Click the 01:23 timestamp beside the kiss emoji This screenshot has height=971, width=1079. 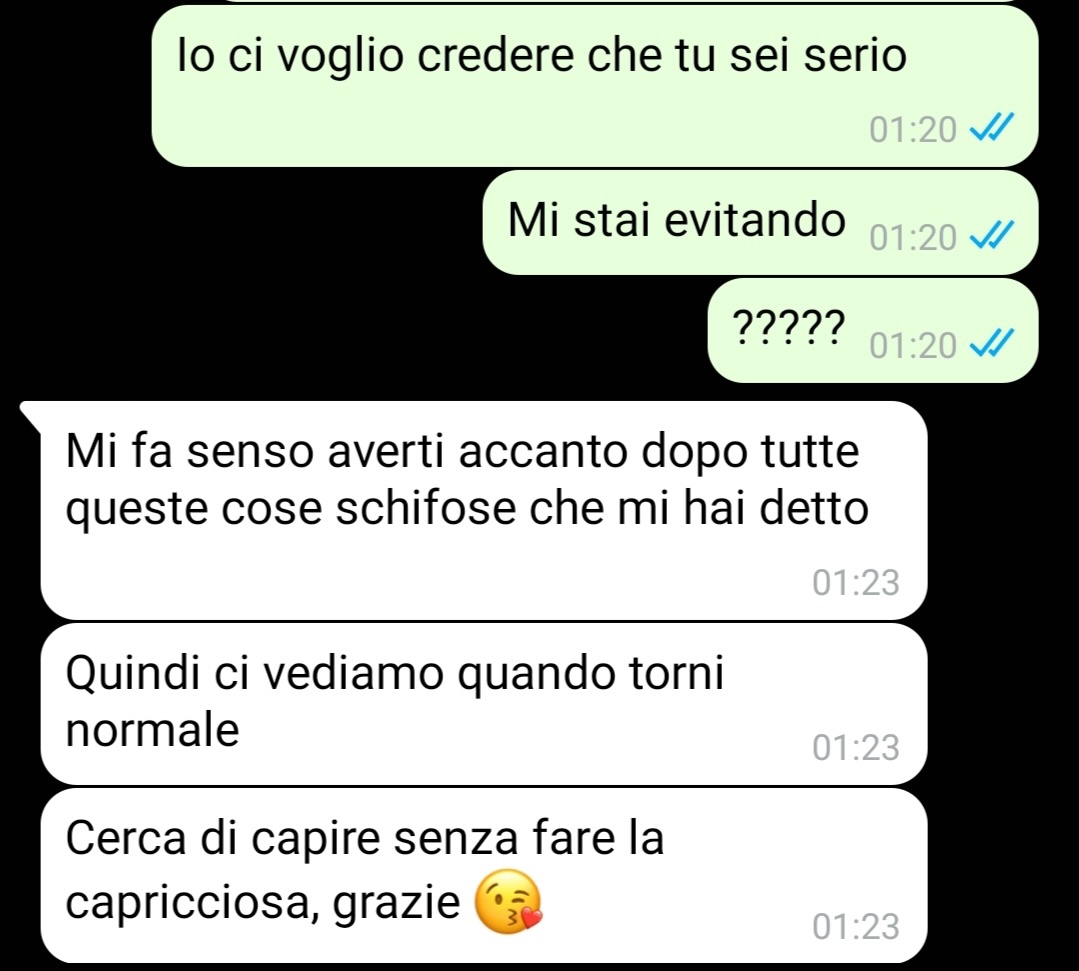(x=855, y=926)
